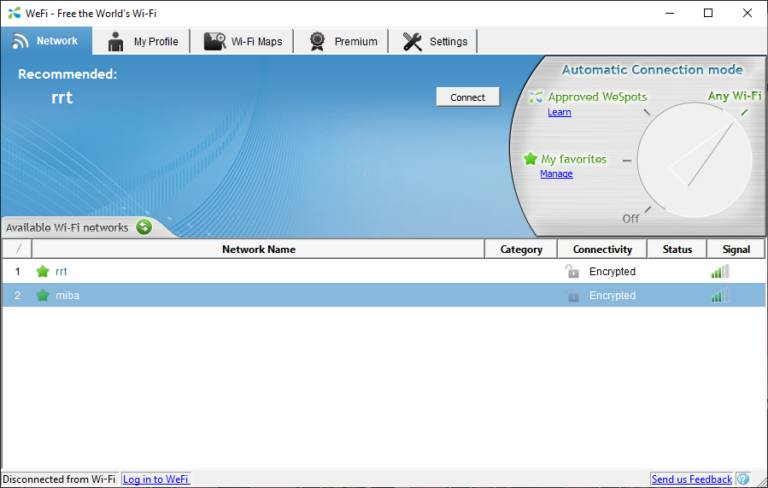The height and width of the screenshot is (488, 768).
Task: Click Encrypted text in rrt row
Action: [612, 271]
